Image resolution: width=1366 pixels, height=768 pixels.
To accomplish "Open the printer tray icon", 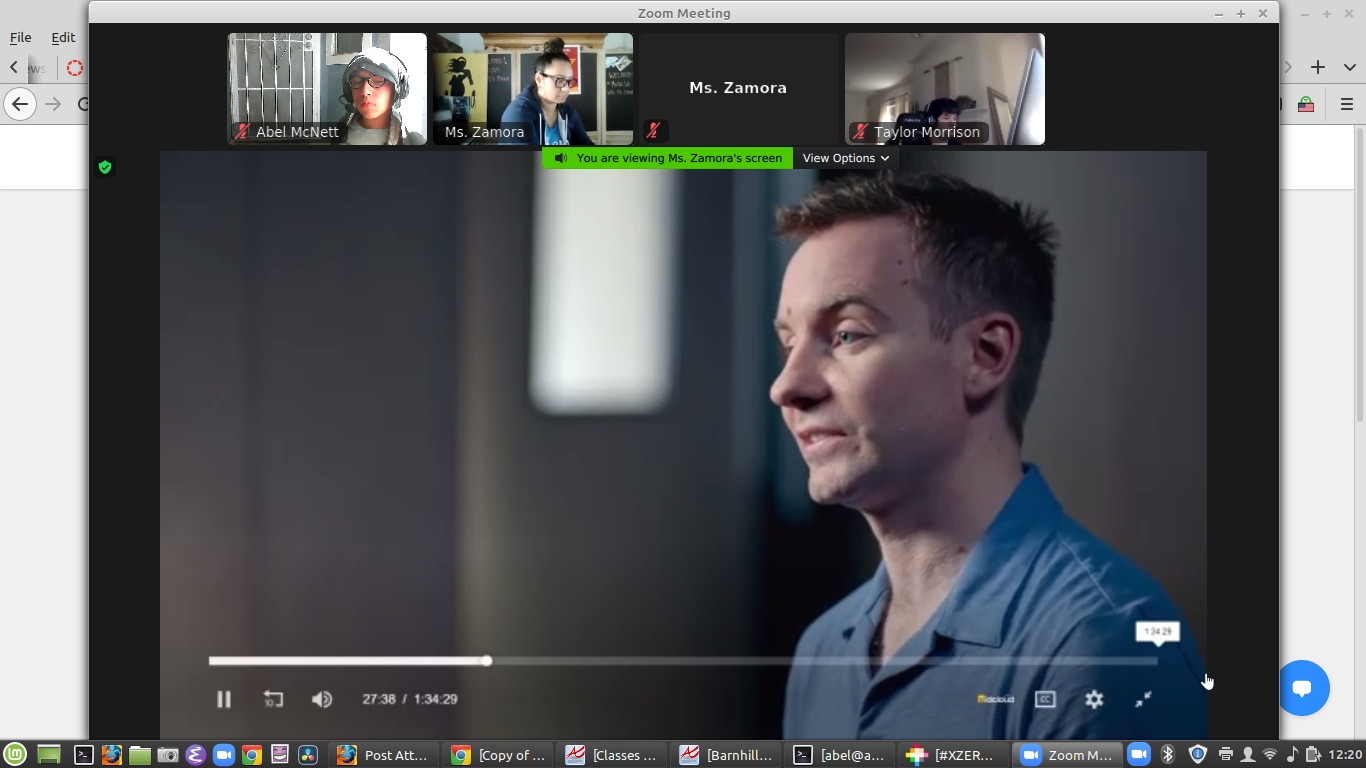I will [1226, 754].
